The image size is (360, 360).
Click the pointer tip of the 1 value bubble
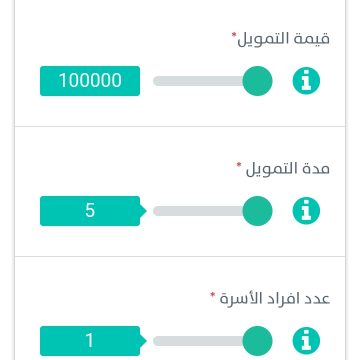pyautogui.click(x=144, y=341)
